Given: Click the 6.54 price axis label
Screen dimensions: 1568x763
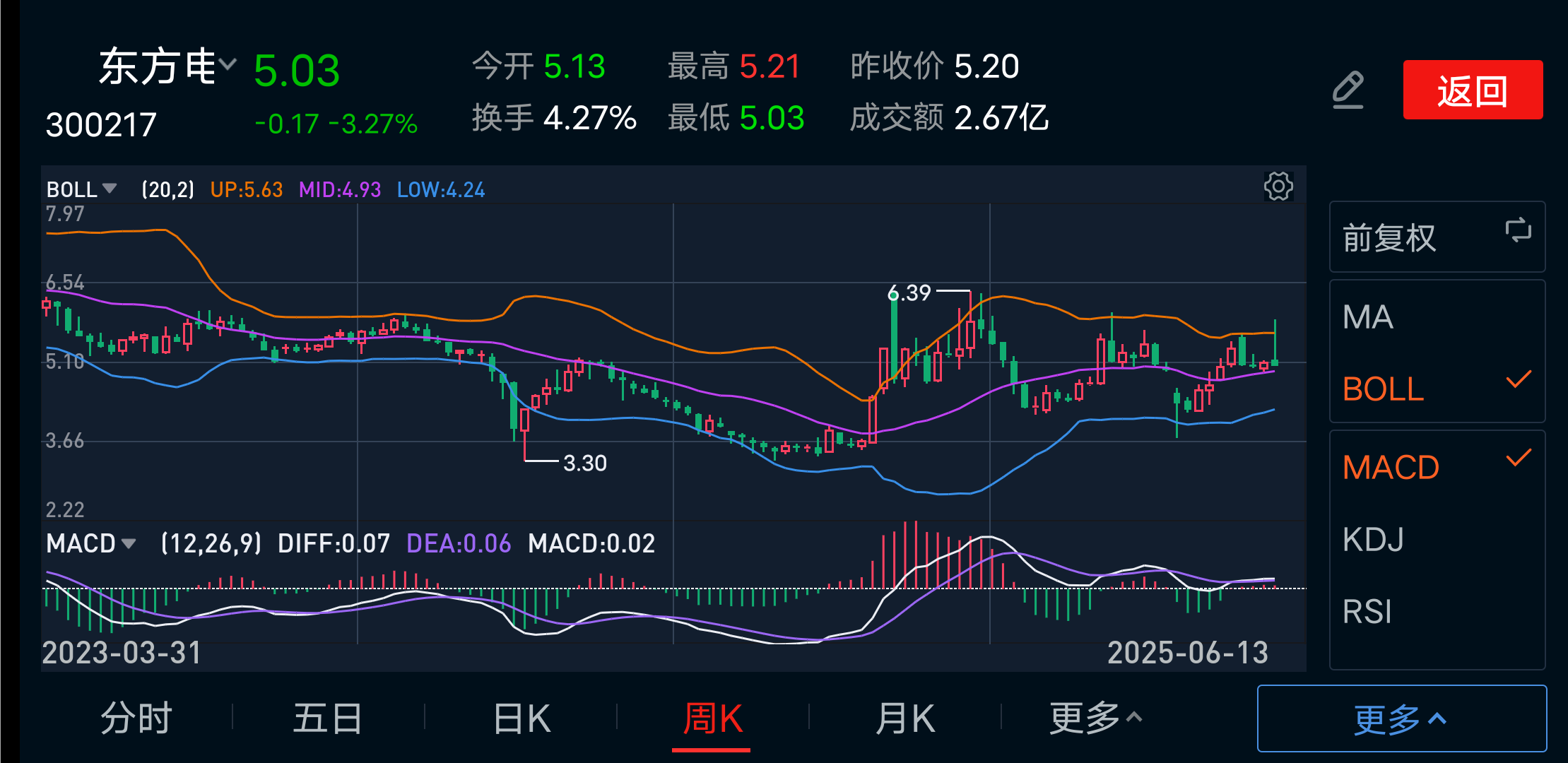Looking at the screenshot, I should pyautogui.click(x=65, y=283).
